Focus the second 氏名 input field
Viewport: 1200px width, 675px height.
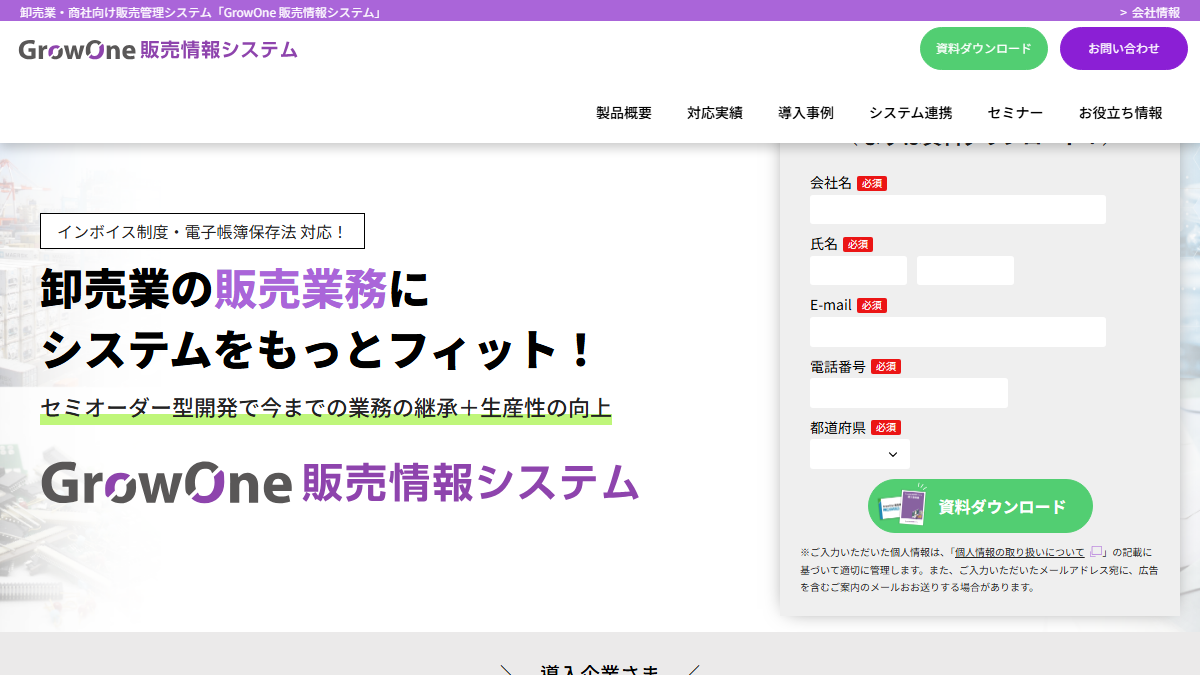point(965,270)
